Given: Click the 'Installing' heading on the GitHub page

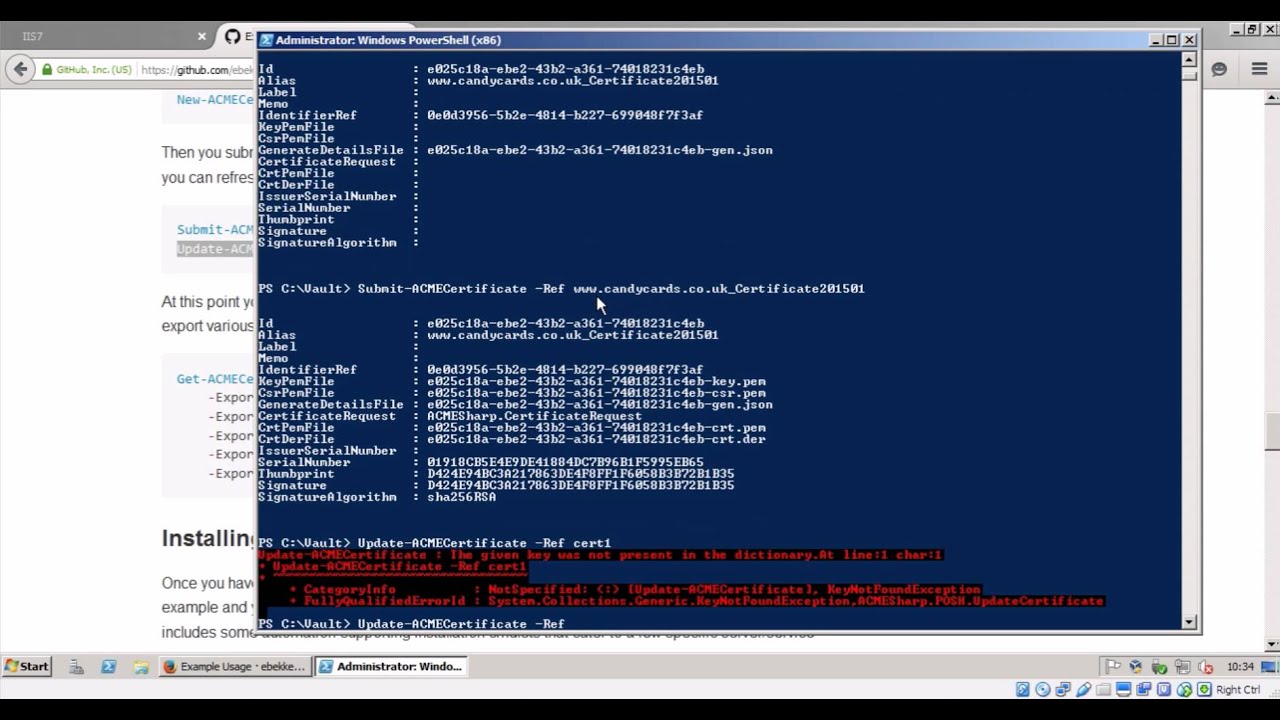Looking at the screenshot, I should [208, 539].
